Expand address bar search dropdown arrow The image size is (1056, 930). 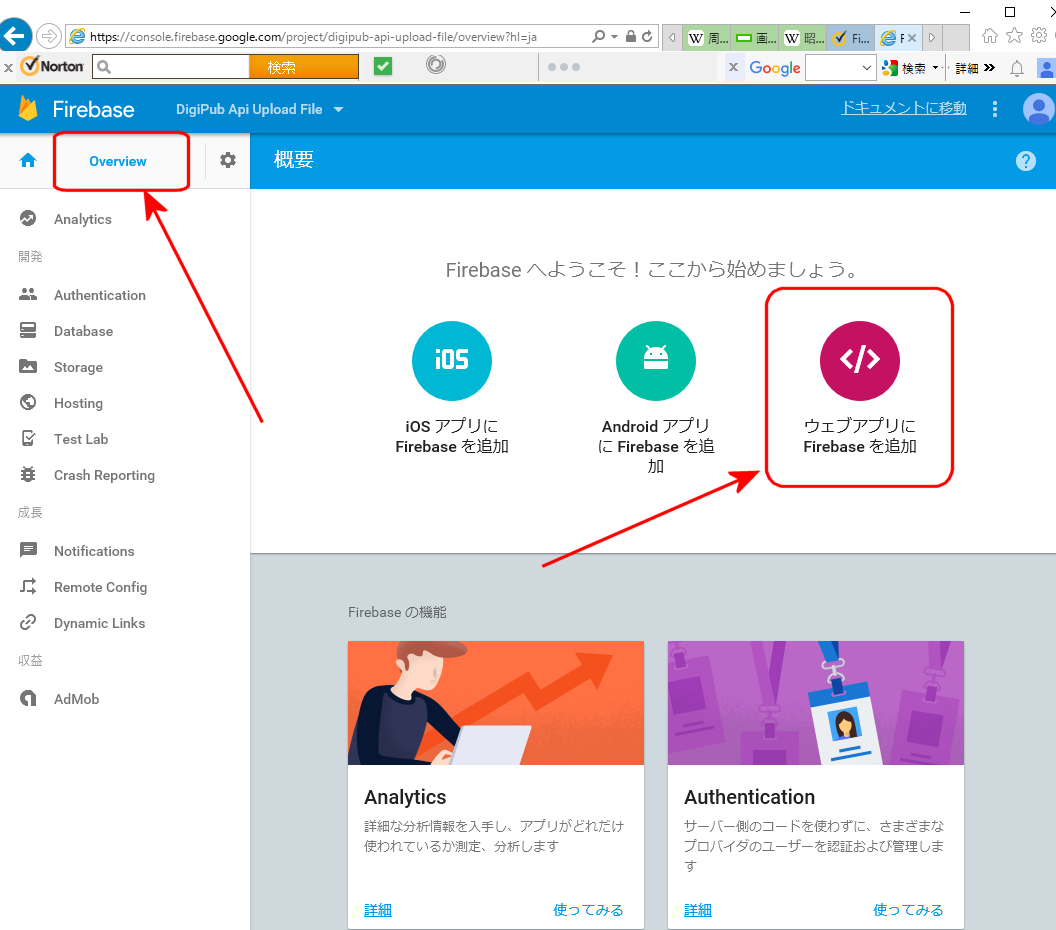pos(614,36)
